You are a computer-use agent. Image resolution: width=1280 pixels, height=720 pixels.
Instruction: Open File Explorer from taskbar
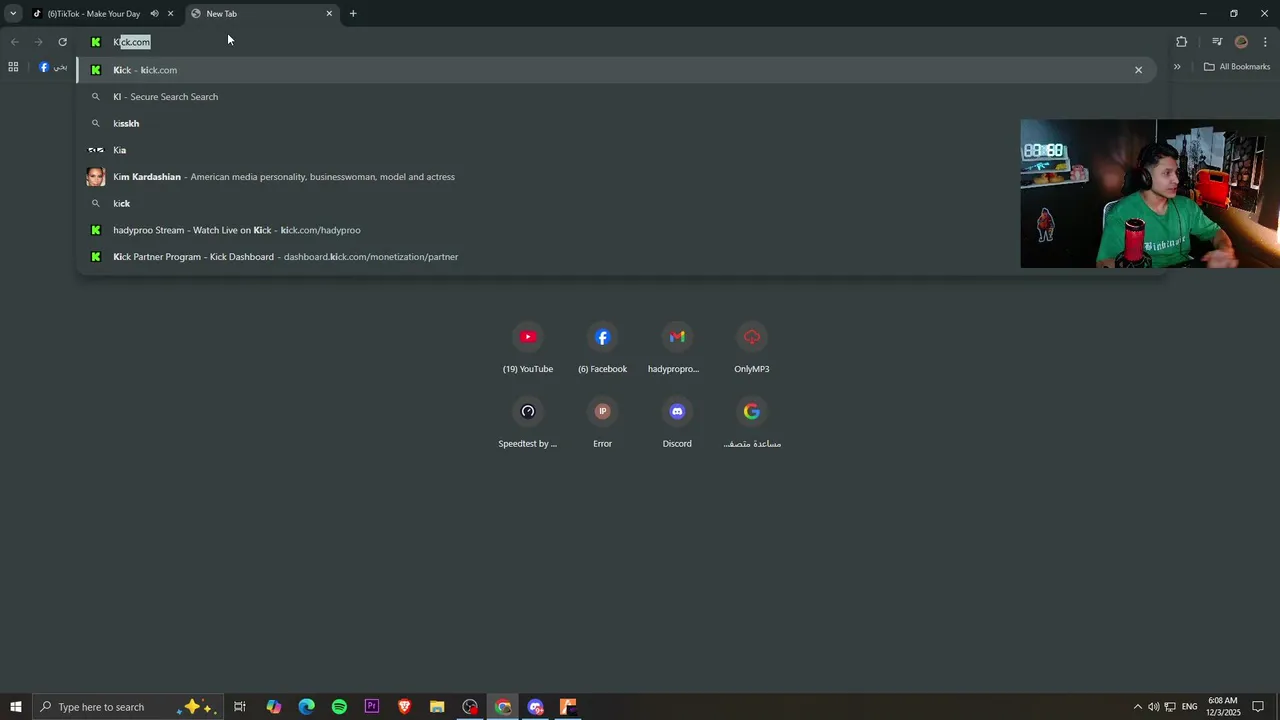coord(437,707)
